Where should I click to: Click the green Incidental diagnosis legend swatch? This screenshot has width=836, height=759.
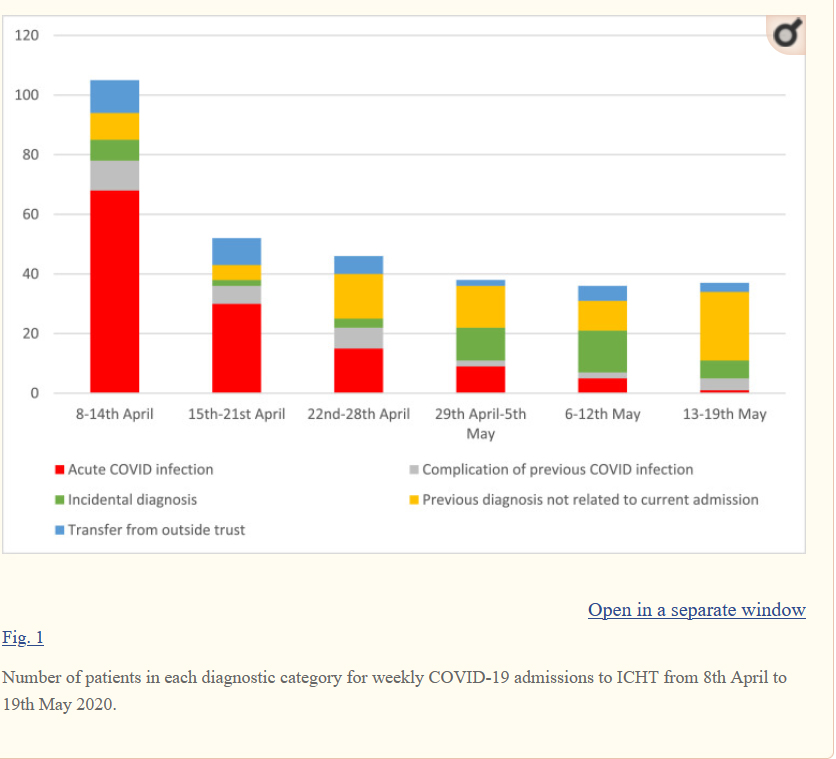[60, 500]
